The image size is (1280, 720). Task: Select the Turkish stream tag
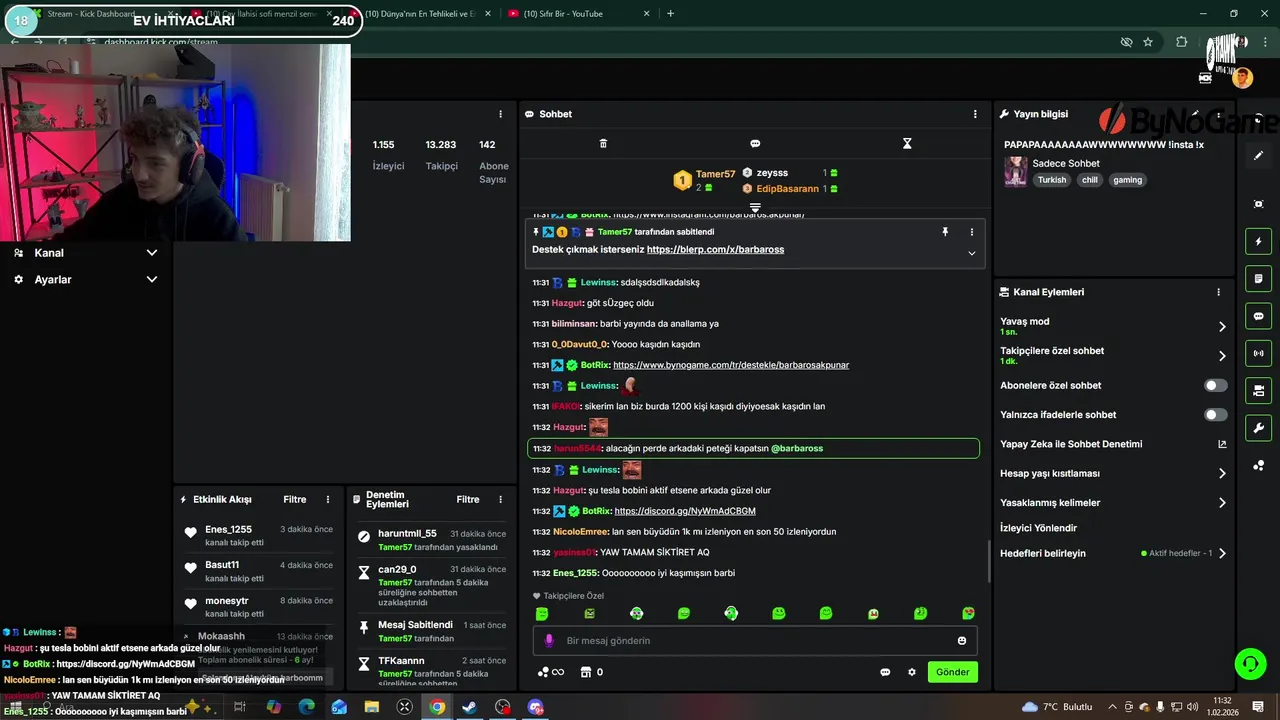click(1052, 180)
